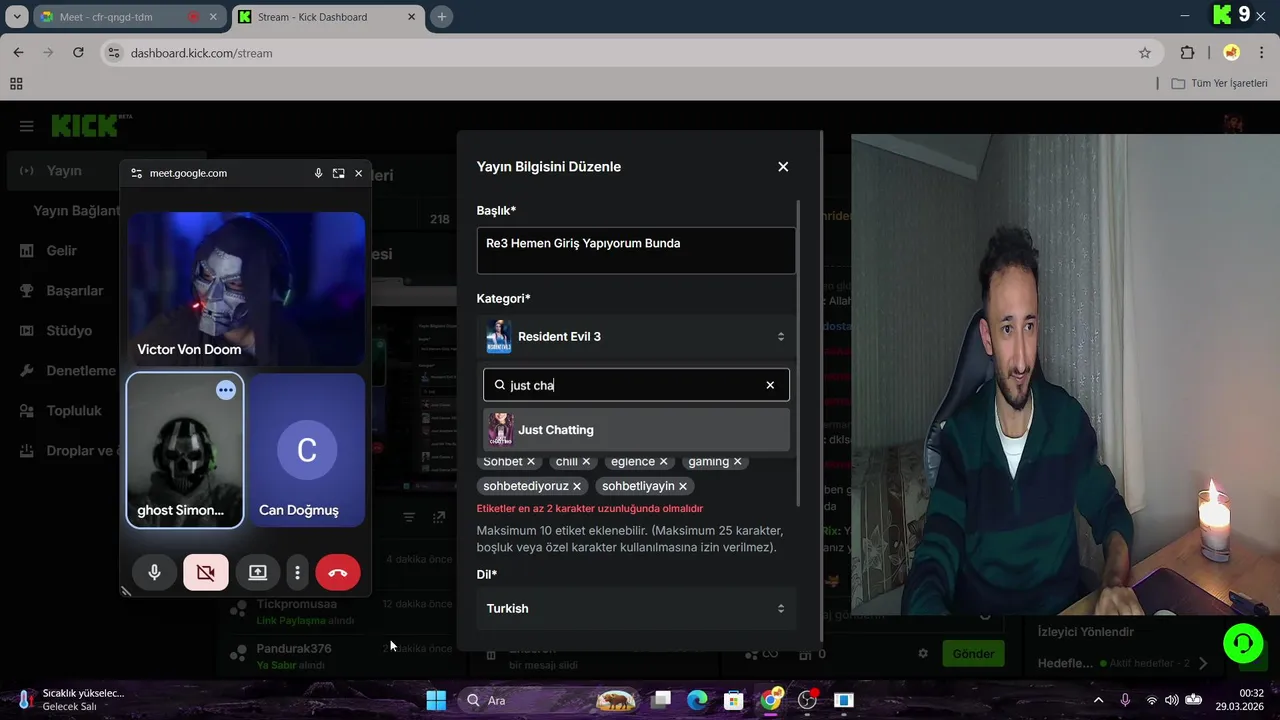Open Chrome from the taskbar

coord(771,700)
